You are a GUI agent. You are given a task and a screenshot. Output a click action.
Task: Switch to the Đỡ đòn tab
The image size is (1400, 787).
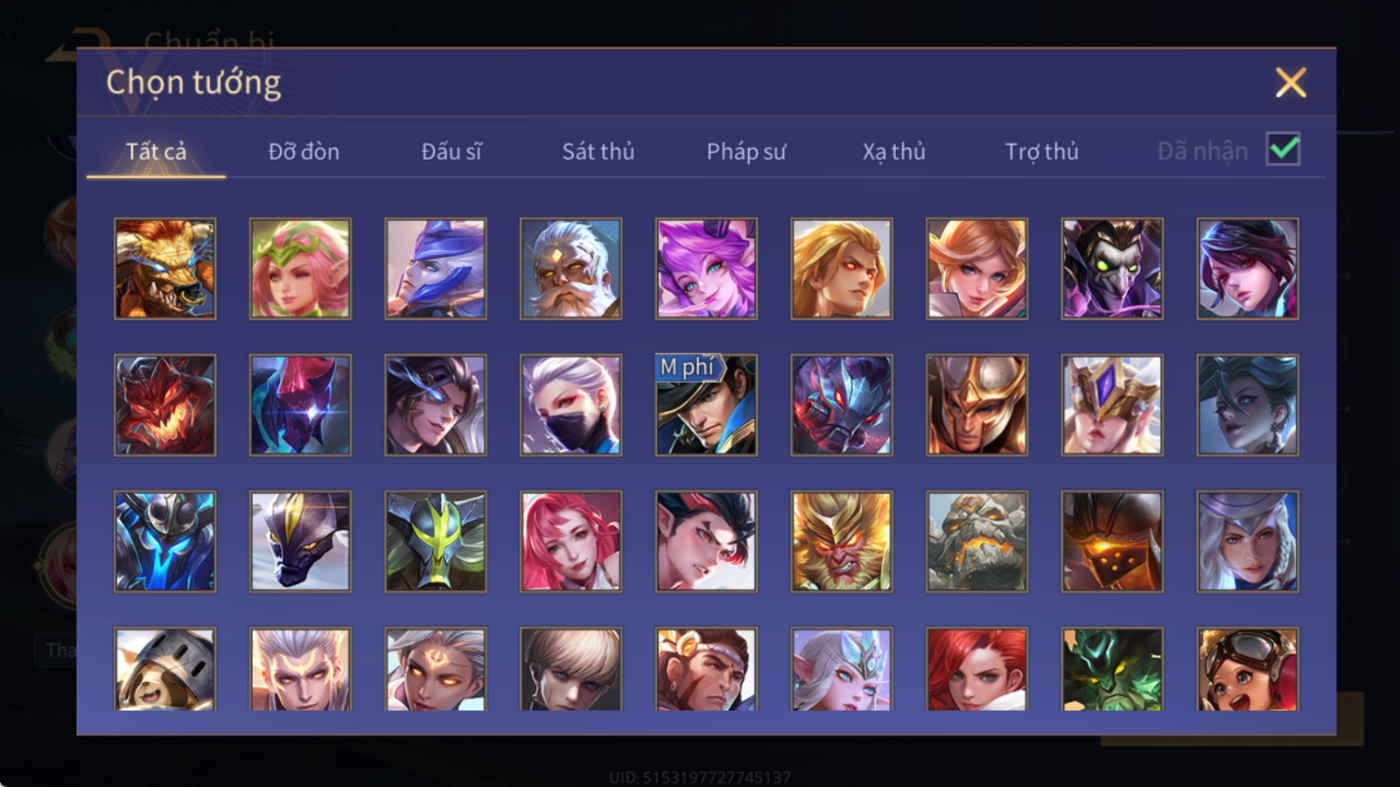point(304,152)
